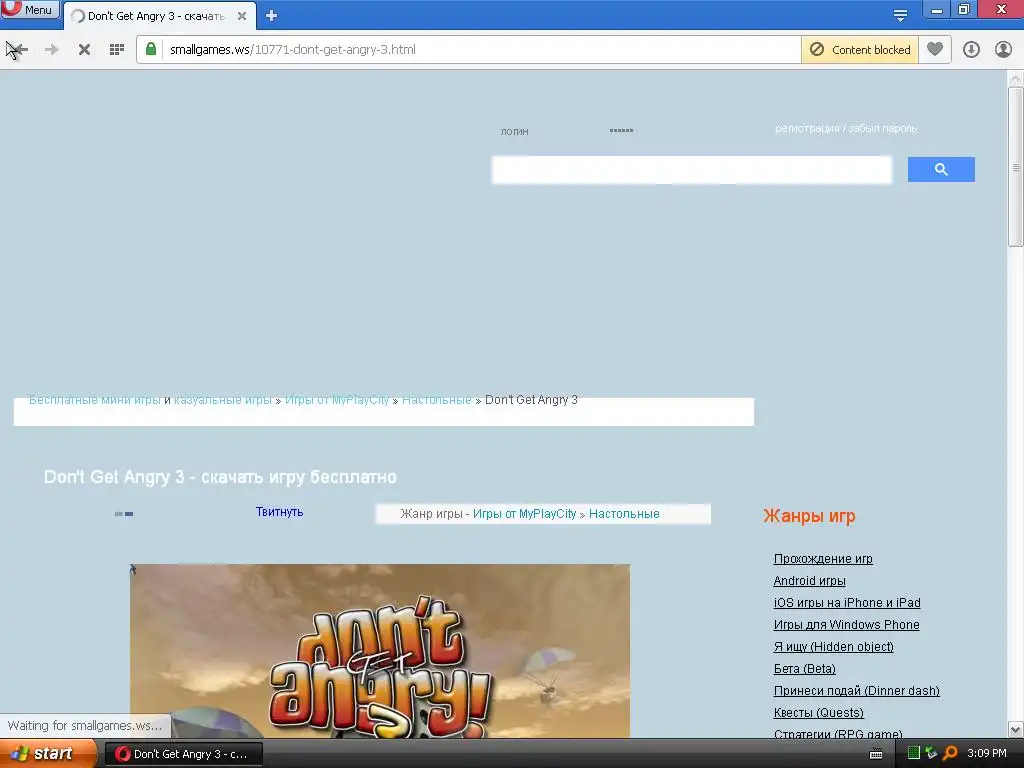
Task: Add page to bookmarks with heart icon
Action: (935, 50)
